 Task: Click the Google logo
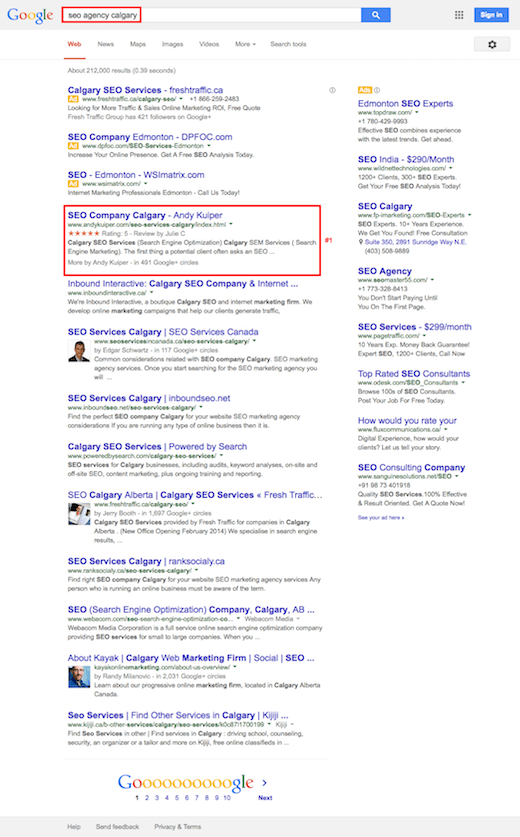[30, 15]
